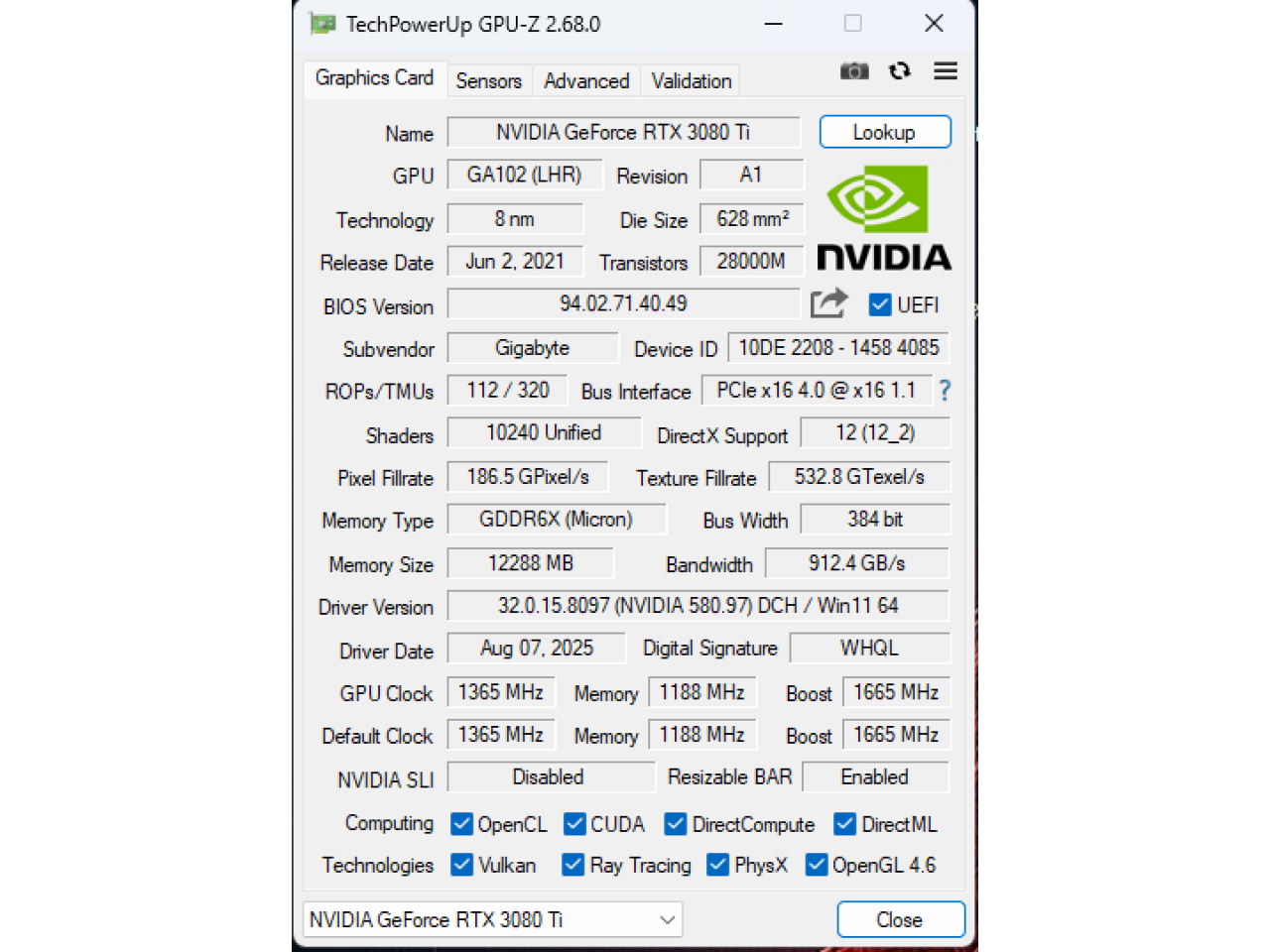The width and height of the screenshot is (1270, 952).
Task: Click the Driver Version field
Action: point(698,605)
